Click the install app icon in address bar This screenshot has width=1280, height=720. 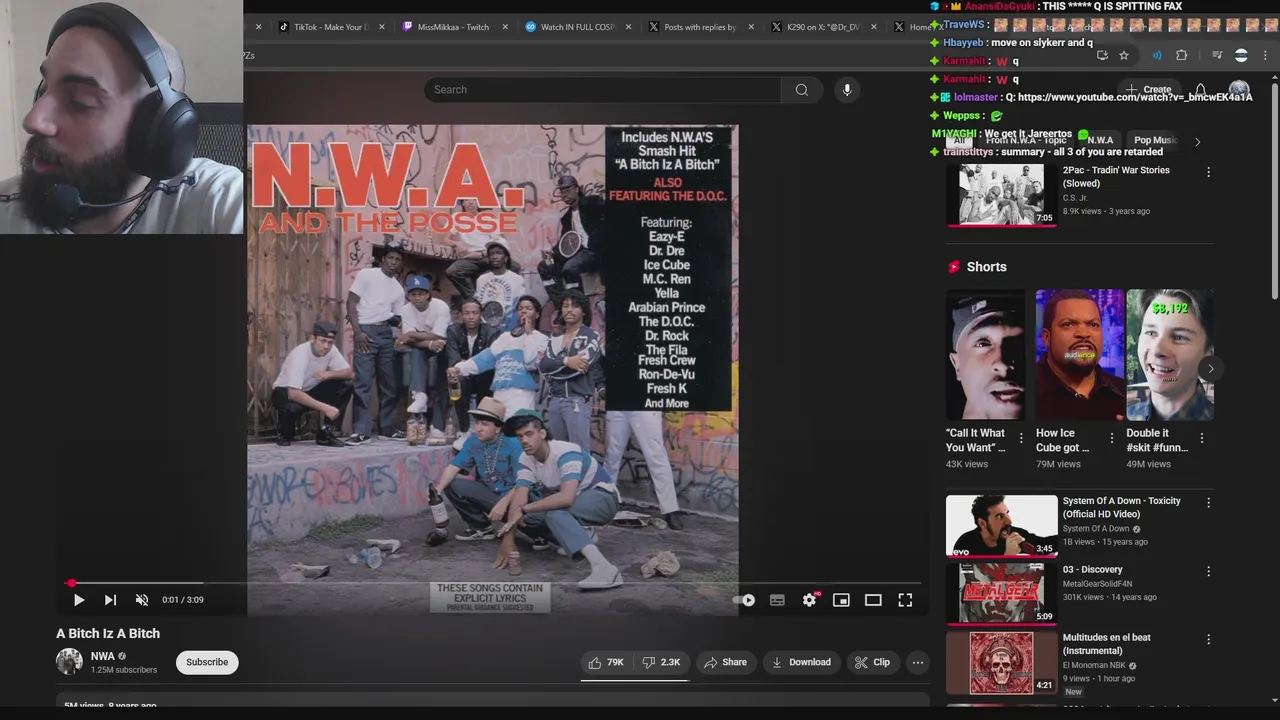click(1102, 55)
